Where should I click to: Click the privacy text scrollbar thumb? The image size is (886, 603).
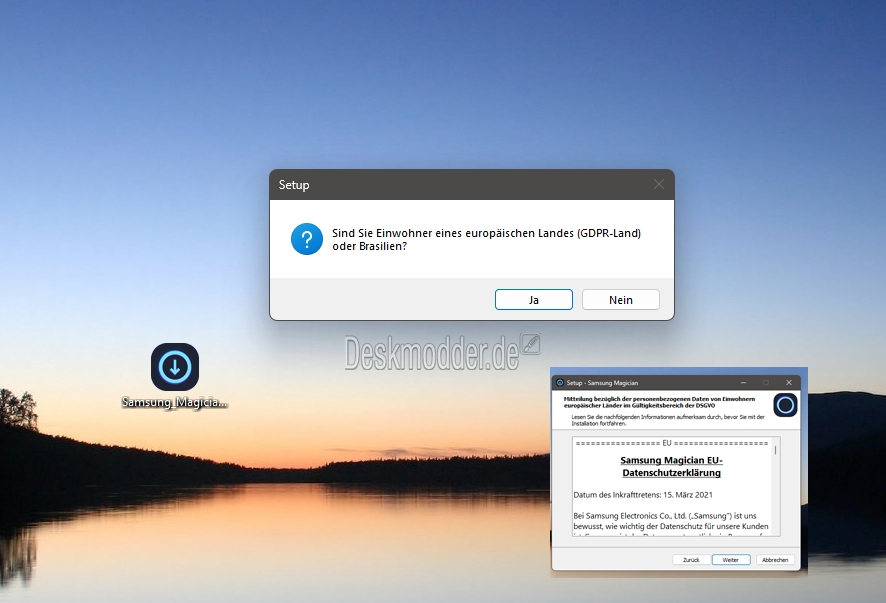click(x=775, y=450)
